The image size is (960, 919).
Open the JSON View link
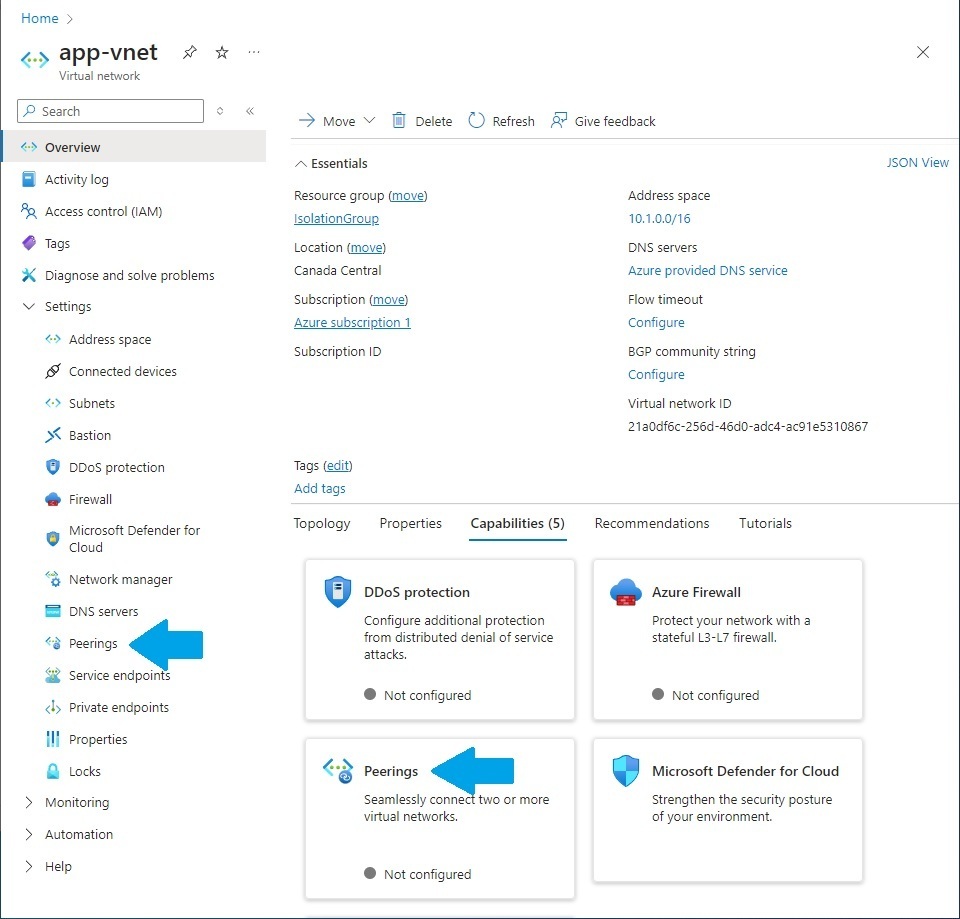click(917, 163)
